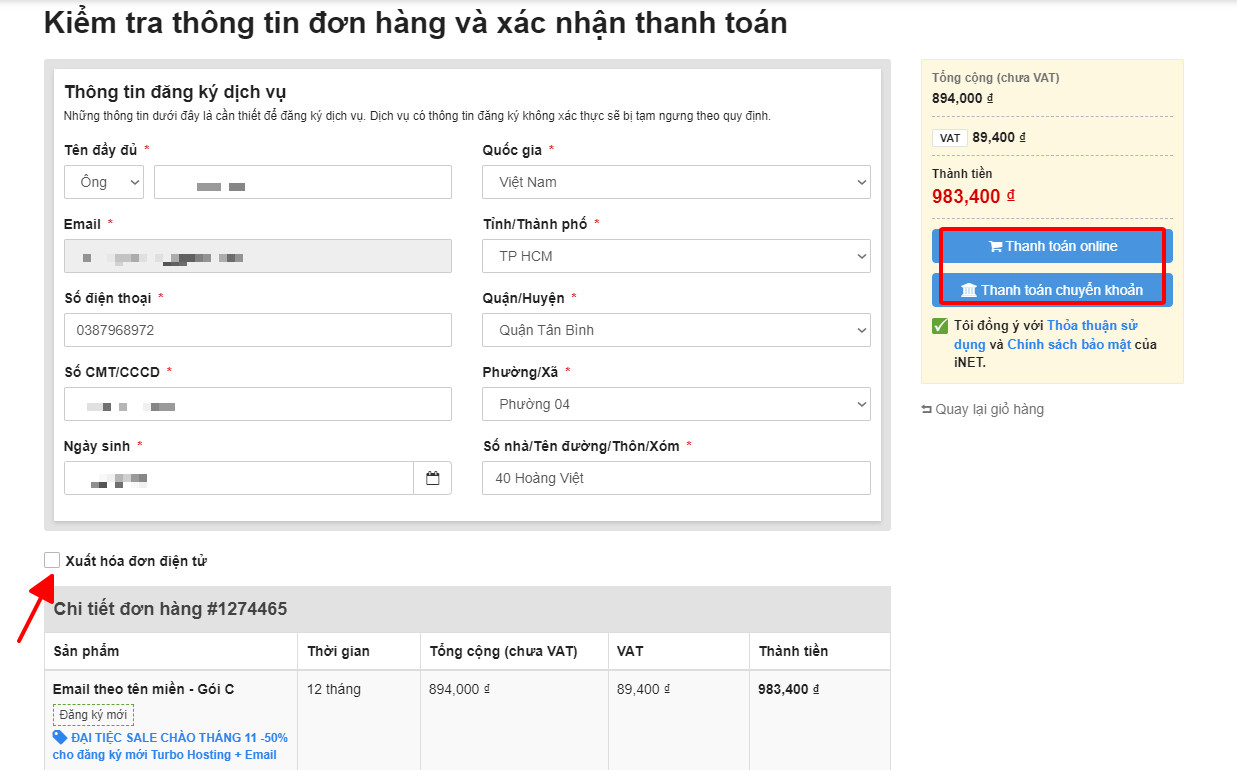This screenshot has width=1237, height=770.
Task: Click the Thanh toán online button
Action: click(1051, 245)
